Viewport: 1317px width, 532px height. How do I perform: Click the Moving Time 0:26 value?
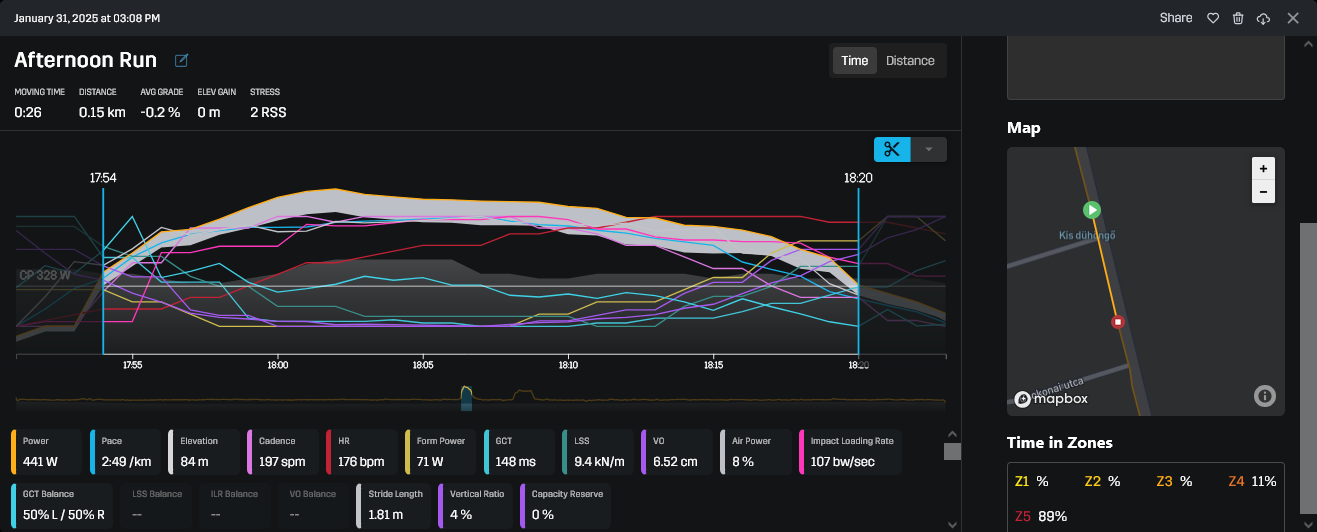pos(26,112)
